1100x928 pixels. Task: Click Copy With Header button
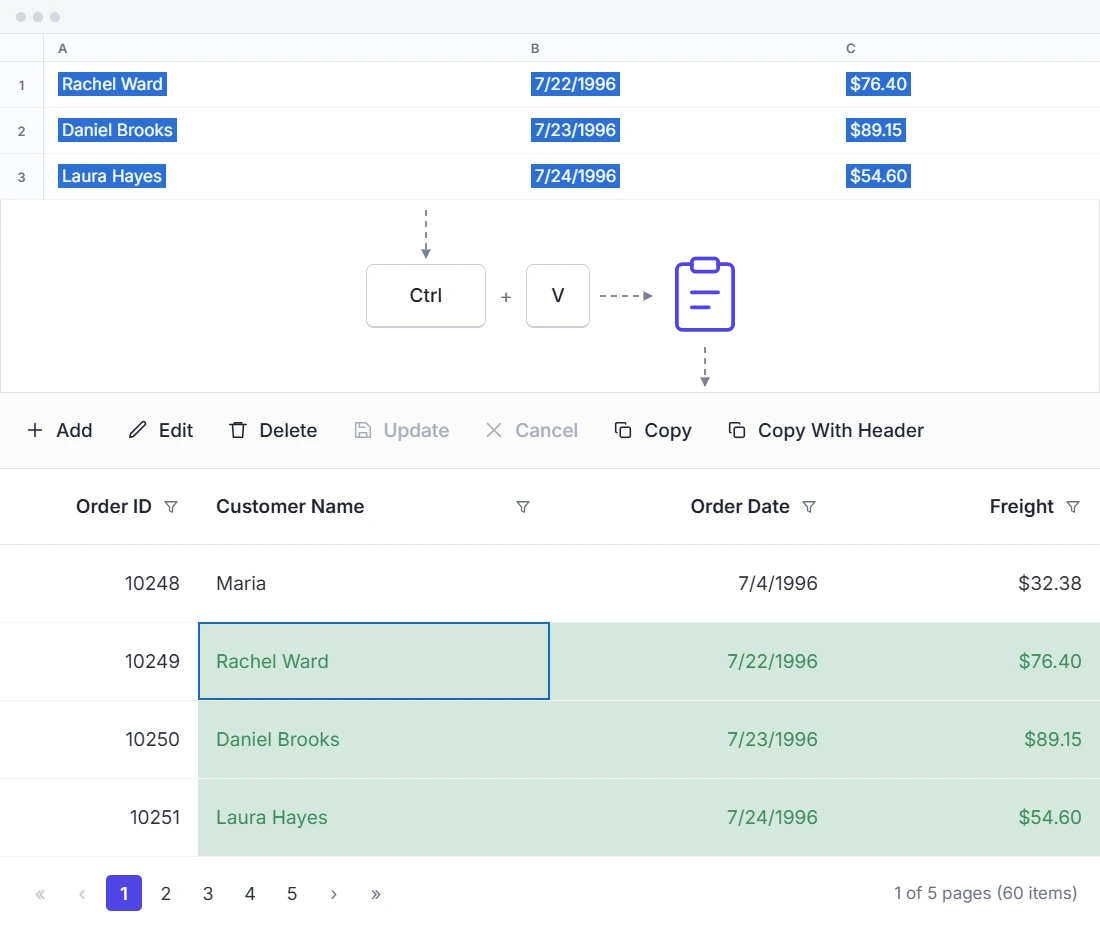point(826,430)
